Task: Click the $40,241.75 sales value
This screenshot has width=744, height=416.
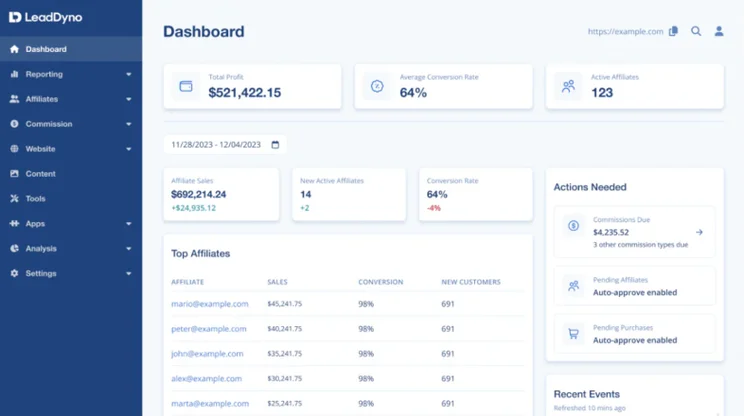Action: [x=285, y=329]
